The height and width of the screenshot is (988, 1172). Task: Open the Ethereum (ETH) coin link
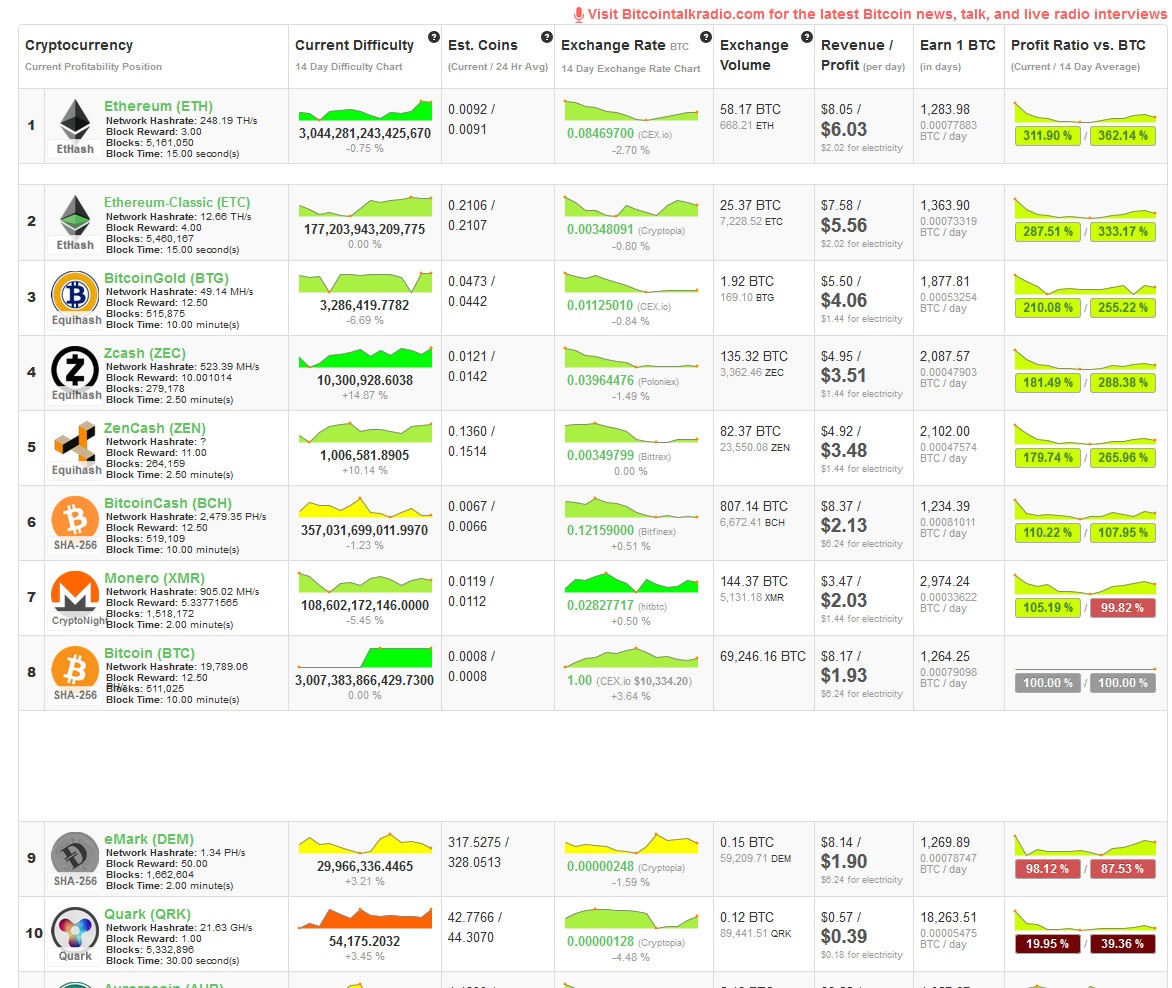(158, 106)
